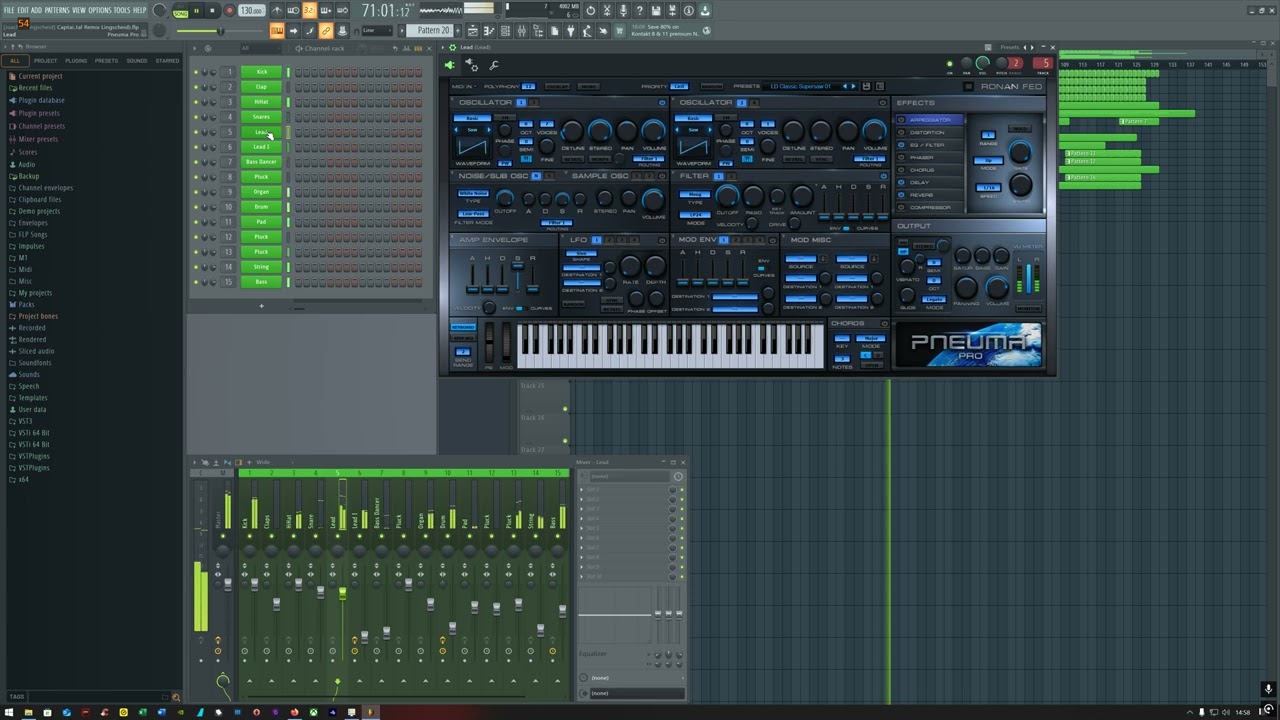Mute the Bass channel LED
Screen dimensions: 1280x720
point(196,281)
